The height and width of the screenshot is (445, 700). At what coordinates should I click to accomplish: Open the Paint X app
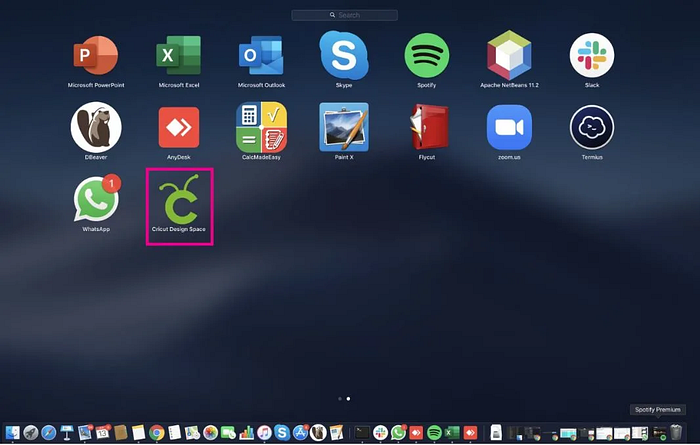tap(344, 127)
